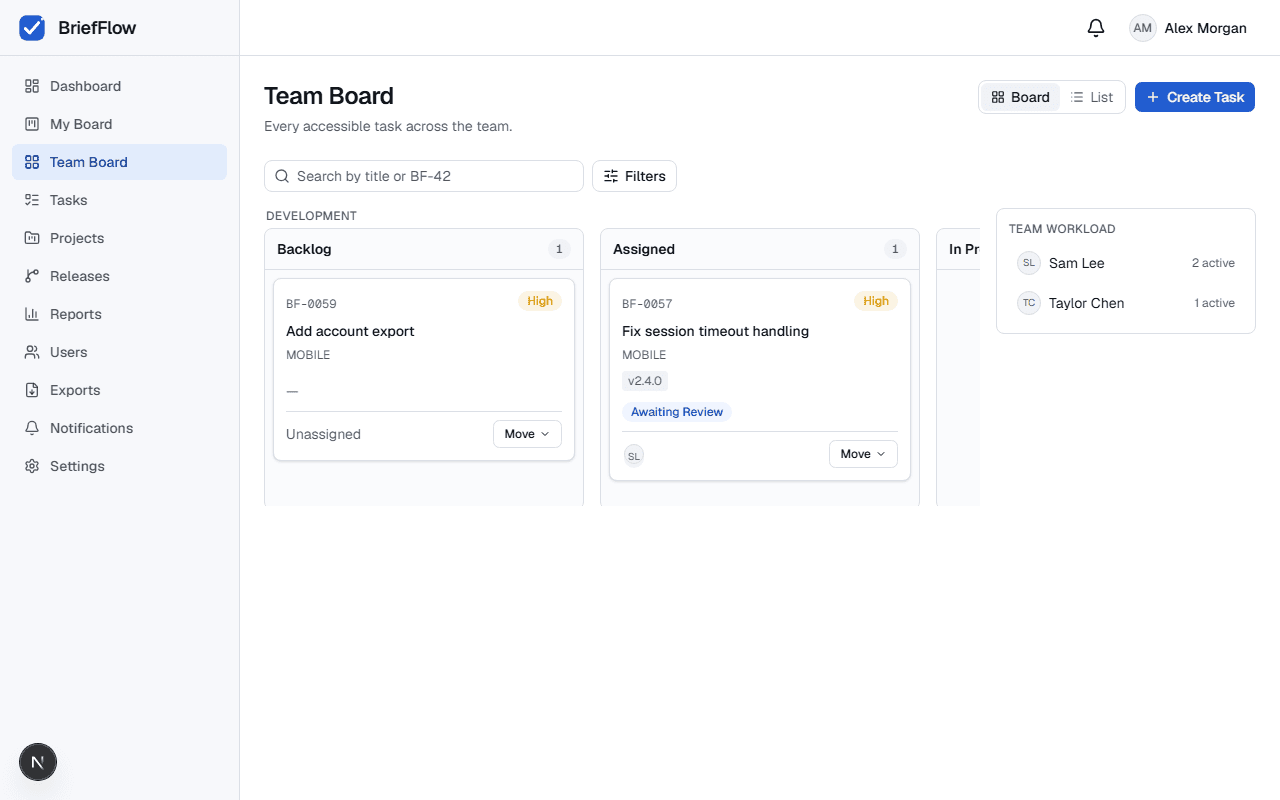The height and width of the screenshot is (800, 1280).
Task: Click the Settings gear icon
Action: point(32,466)
